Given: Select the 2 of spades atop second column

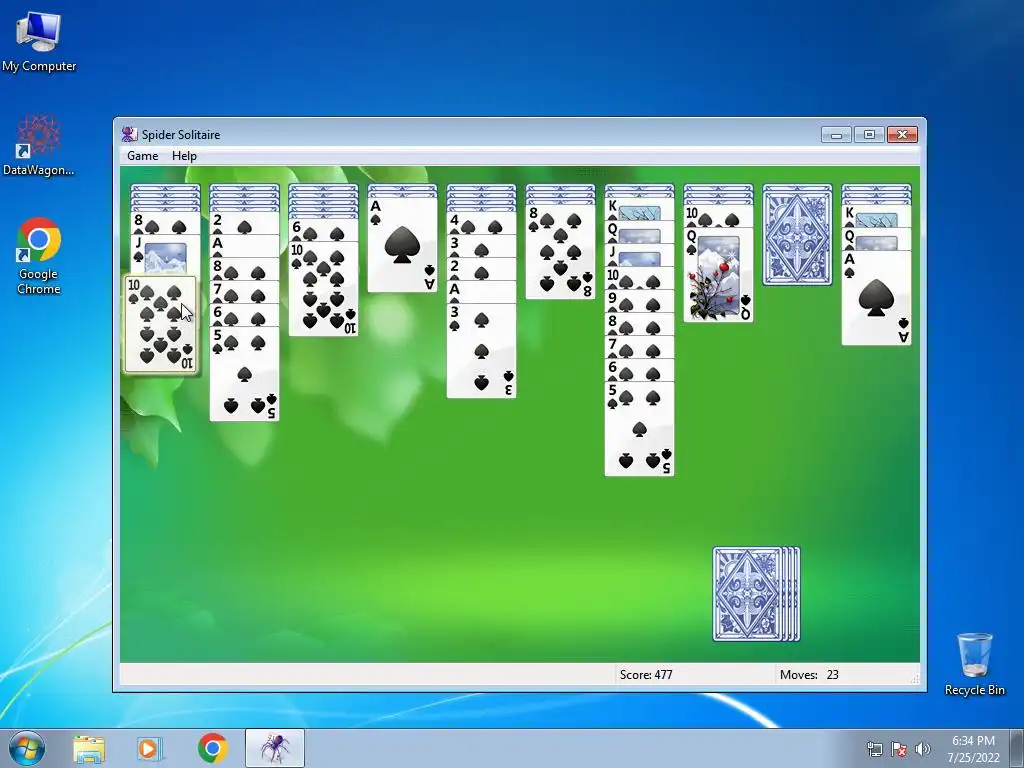Looking at the screenshot, I should click(x=244, y=223).
